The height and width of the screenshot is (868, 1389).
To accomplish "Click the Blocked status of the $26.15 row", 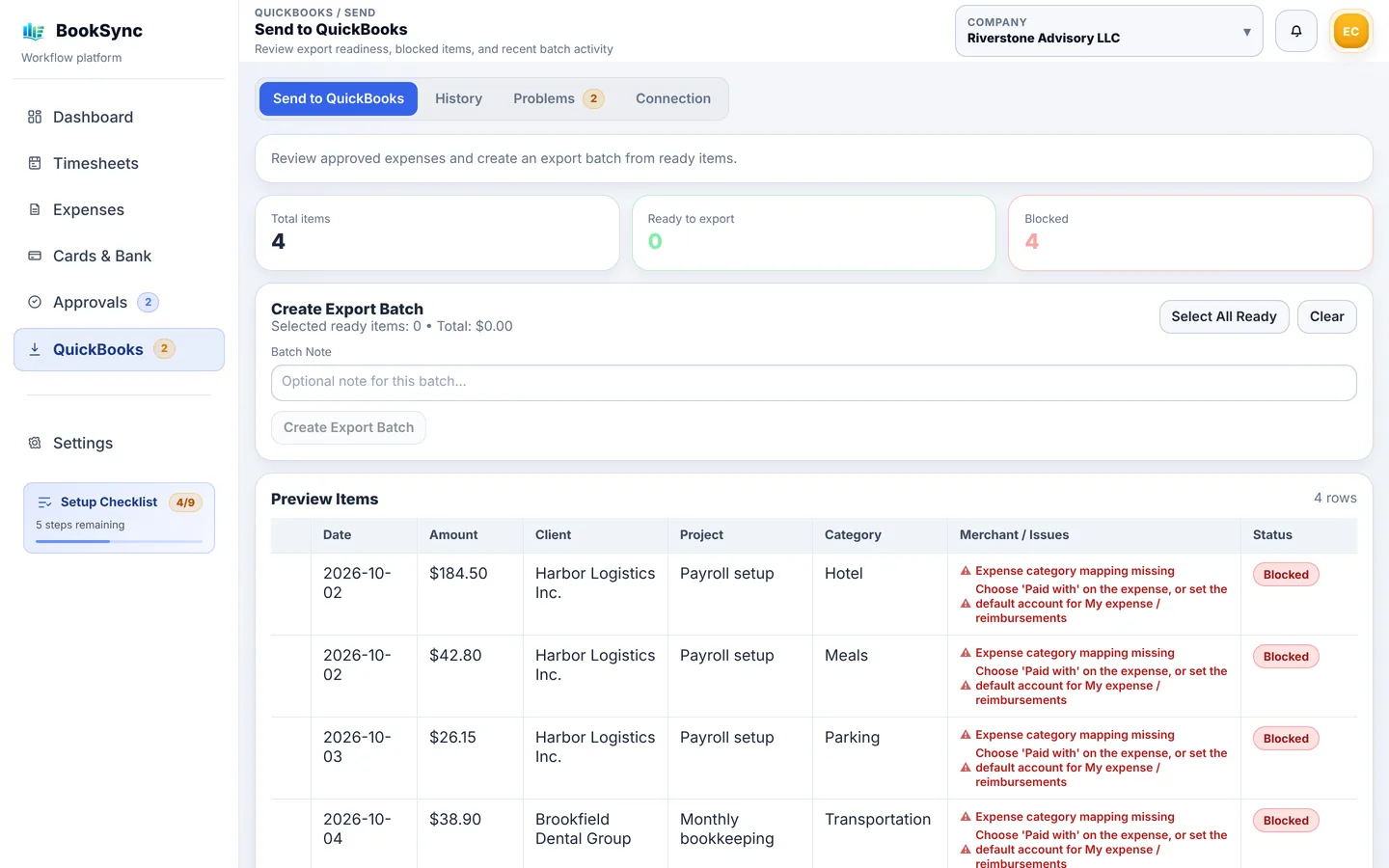I will [1286, 739].
